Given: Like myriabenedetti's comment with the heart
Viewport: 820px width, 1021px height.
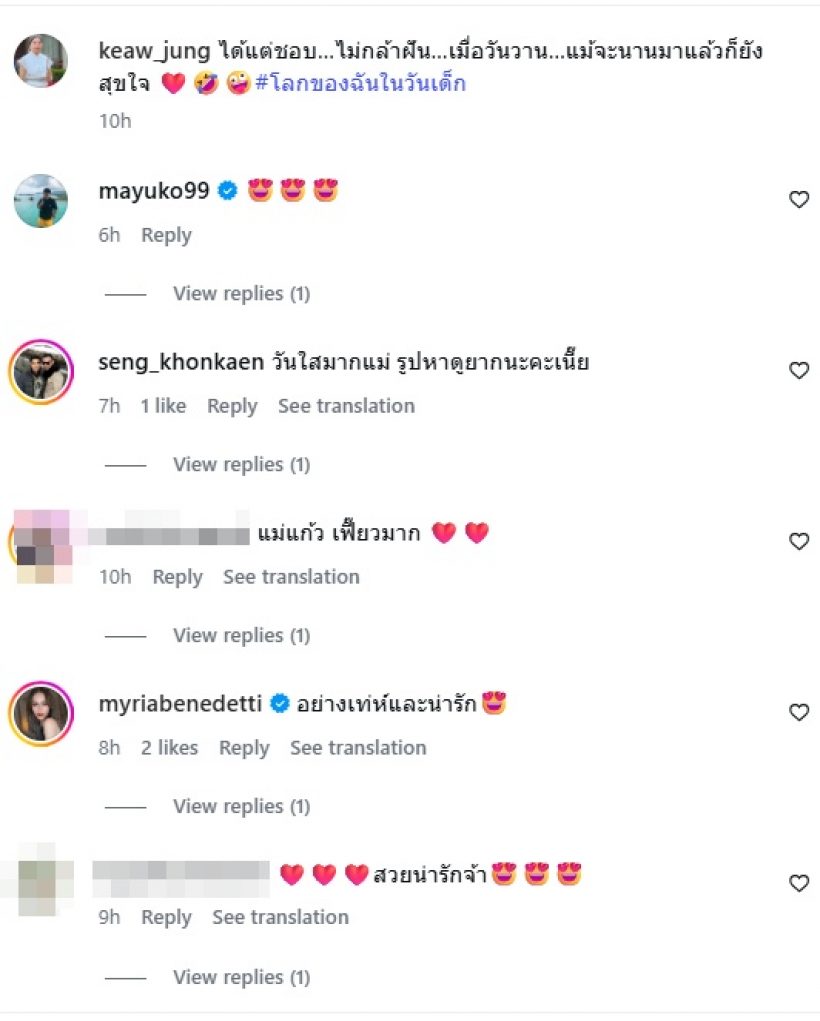Looking at the screenshot, I should click(799, 712).
